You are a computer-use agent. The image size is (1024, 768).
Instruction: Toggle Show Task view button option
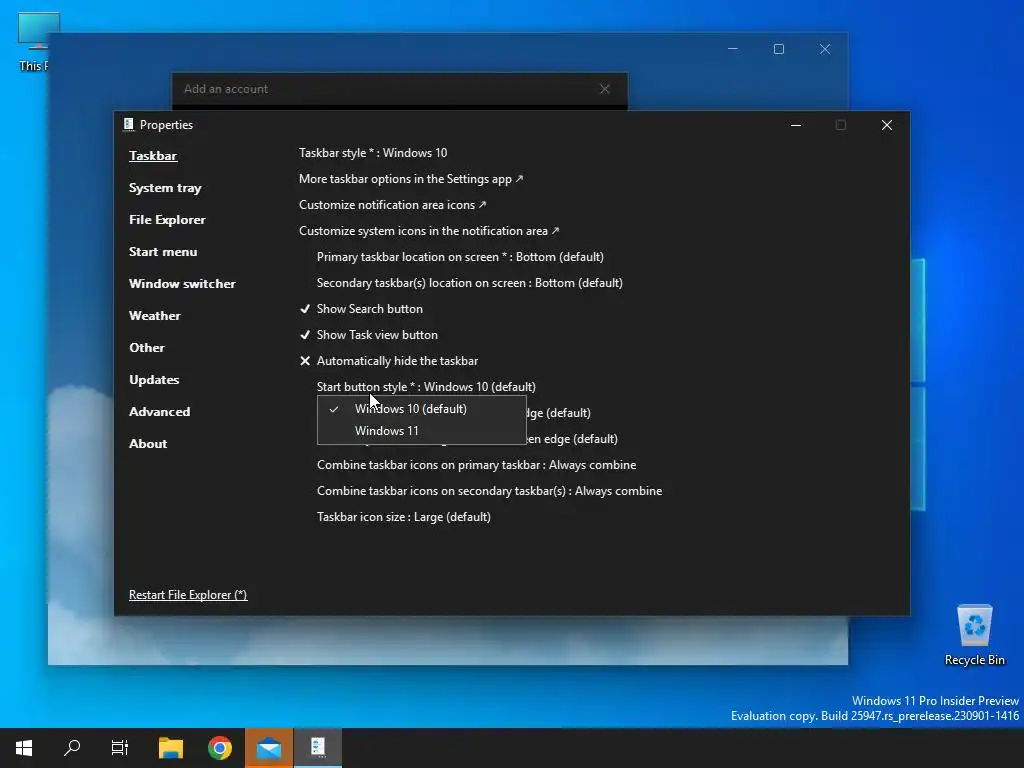point(368,335)
